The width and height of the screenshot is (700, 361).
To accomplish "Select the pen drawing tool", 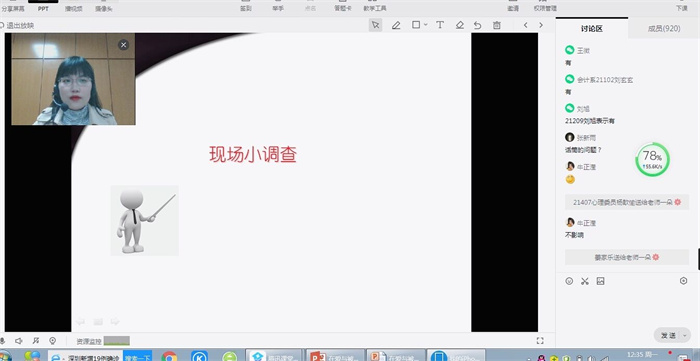I will tap(396, 25).
